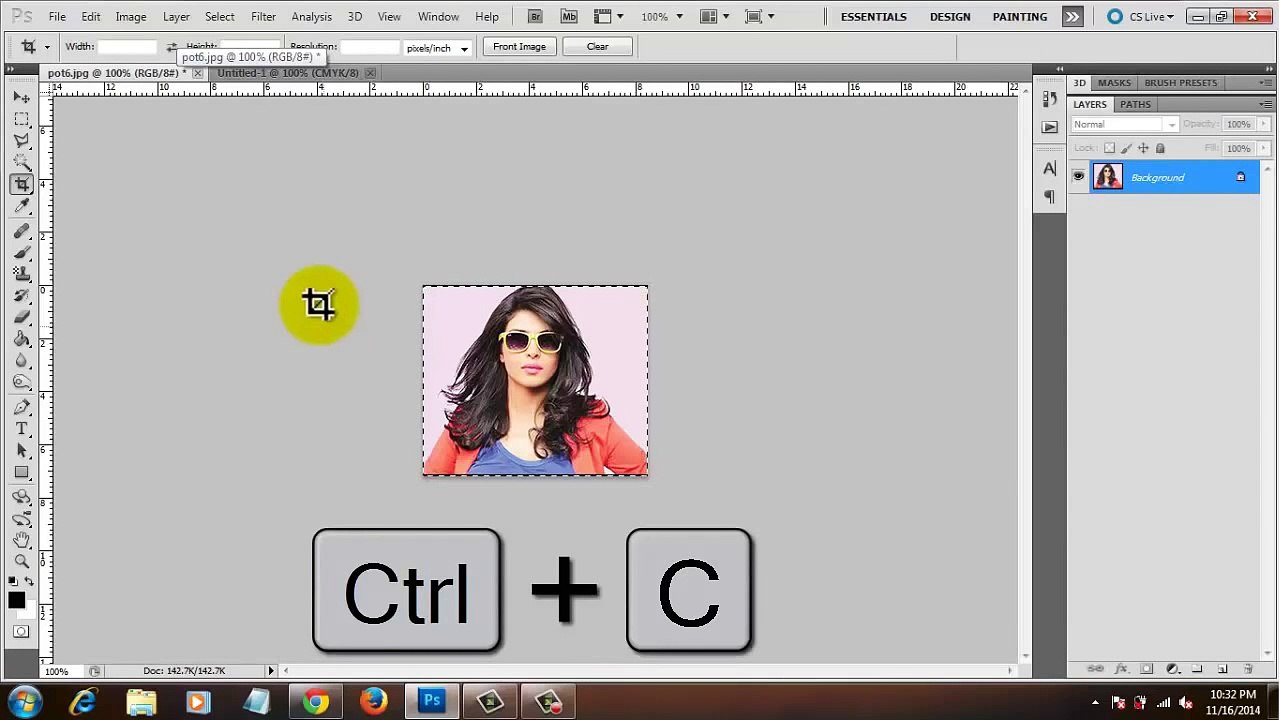Viewport: 1280px width, 720px height.
Task: Hide the Background layer with eye icon
Action: click(1078, 177)
